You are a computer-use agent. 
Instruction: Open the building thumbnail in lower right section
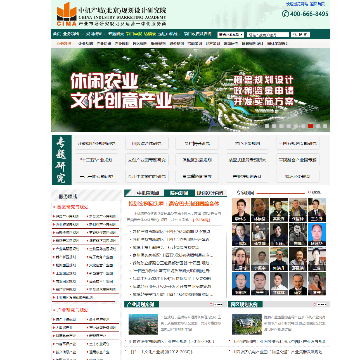coord(247,324)
